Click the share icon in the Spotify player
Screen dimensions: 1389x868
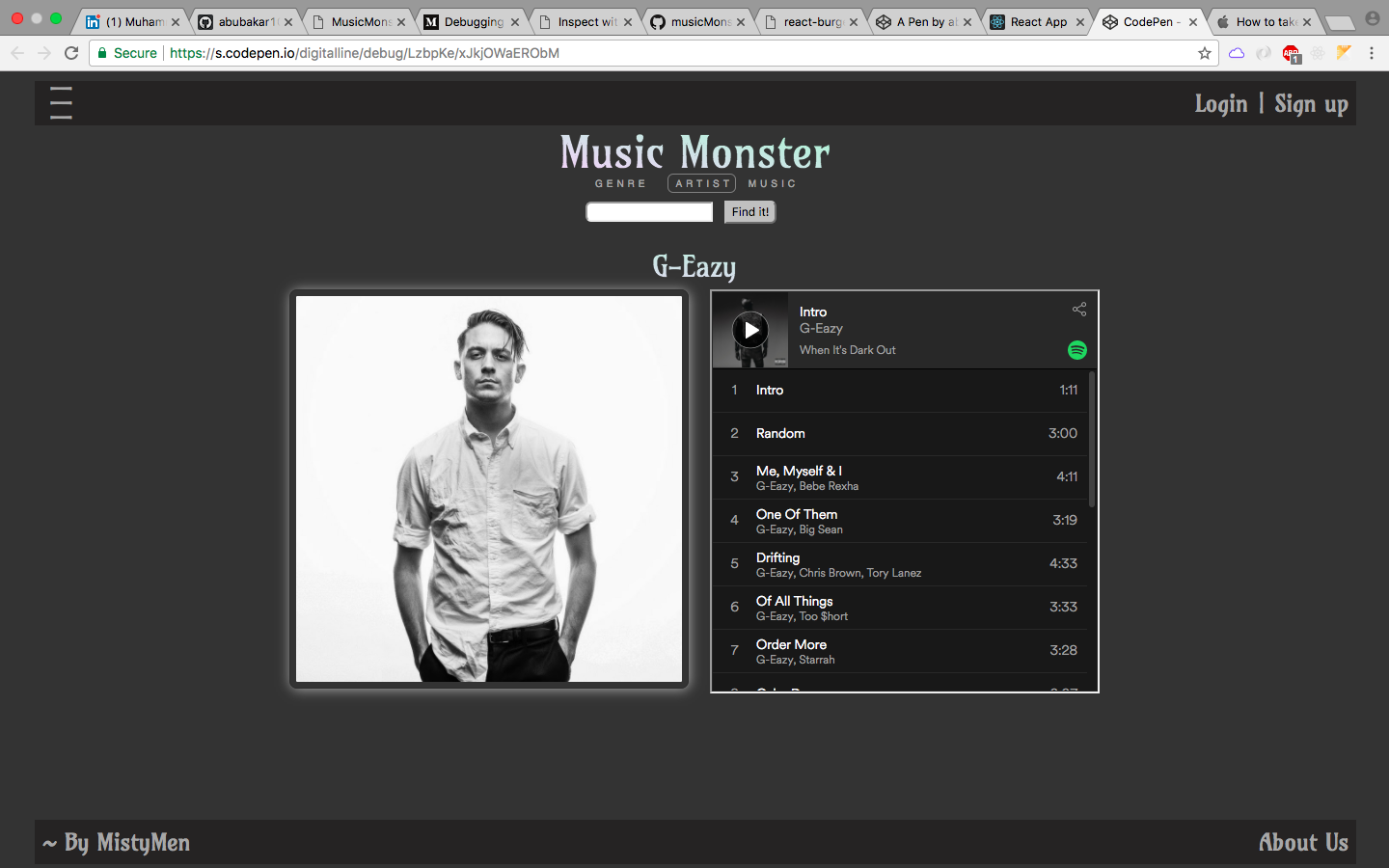click(1079, 310)
